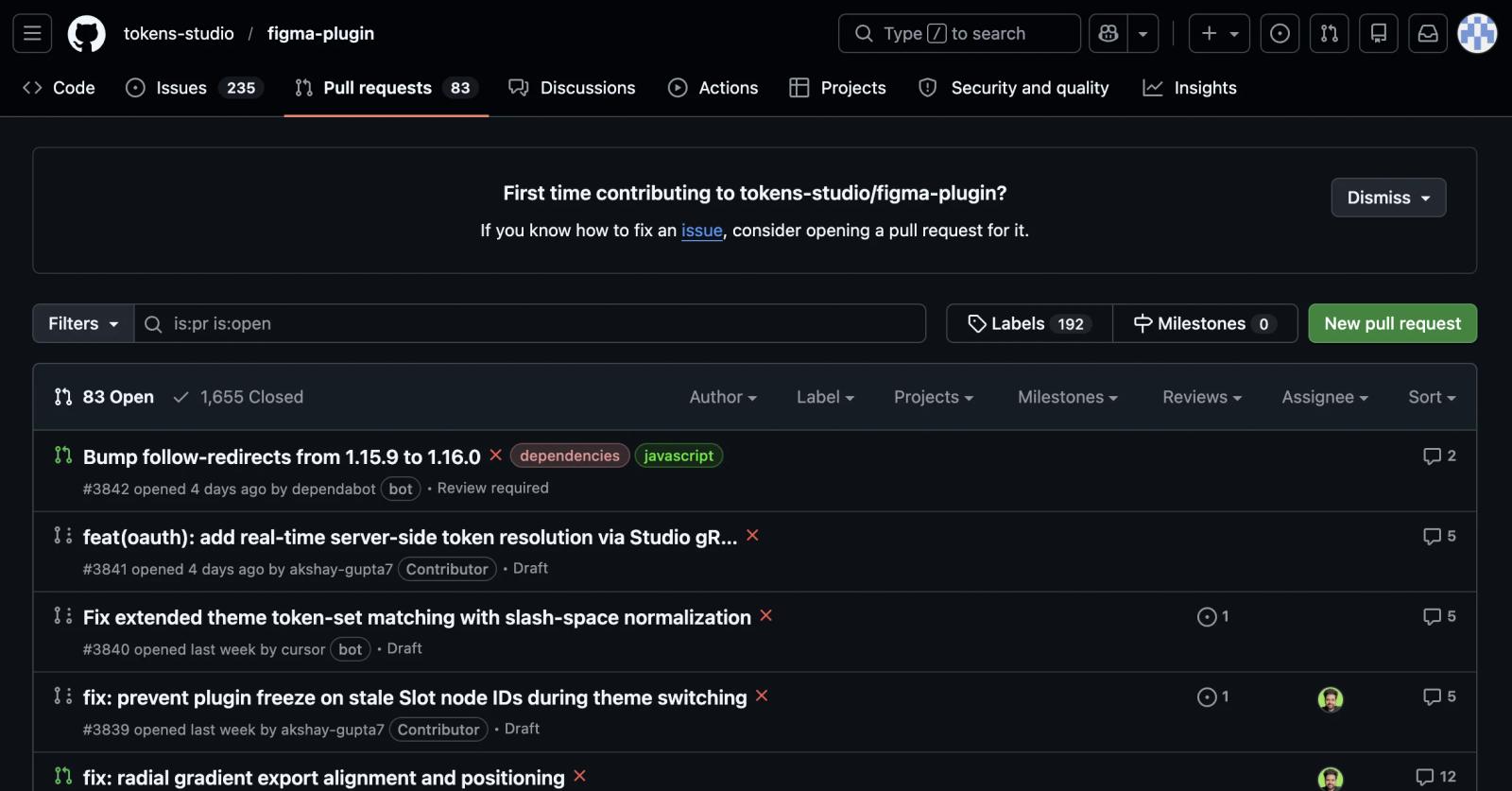Viewport: 1512px width, 791px height.
Task: Open the Labels 192 page
Action: [1029, 323]
